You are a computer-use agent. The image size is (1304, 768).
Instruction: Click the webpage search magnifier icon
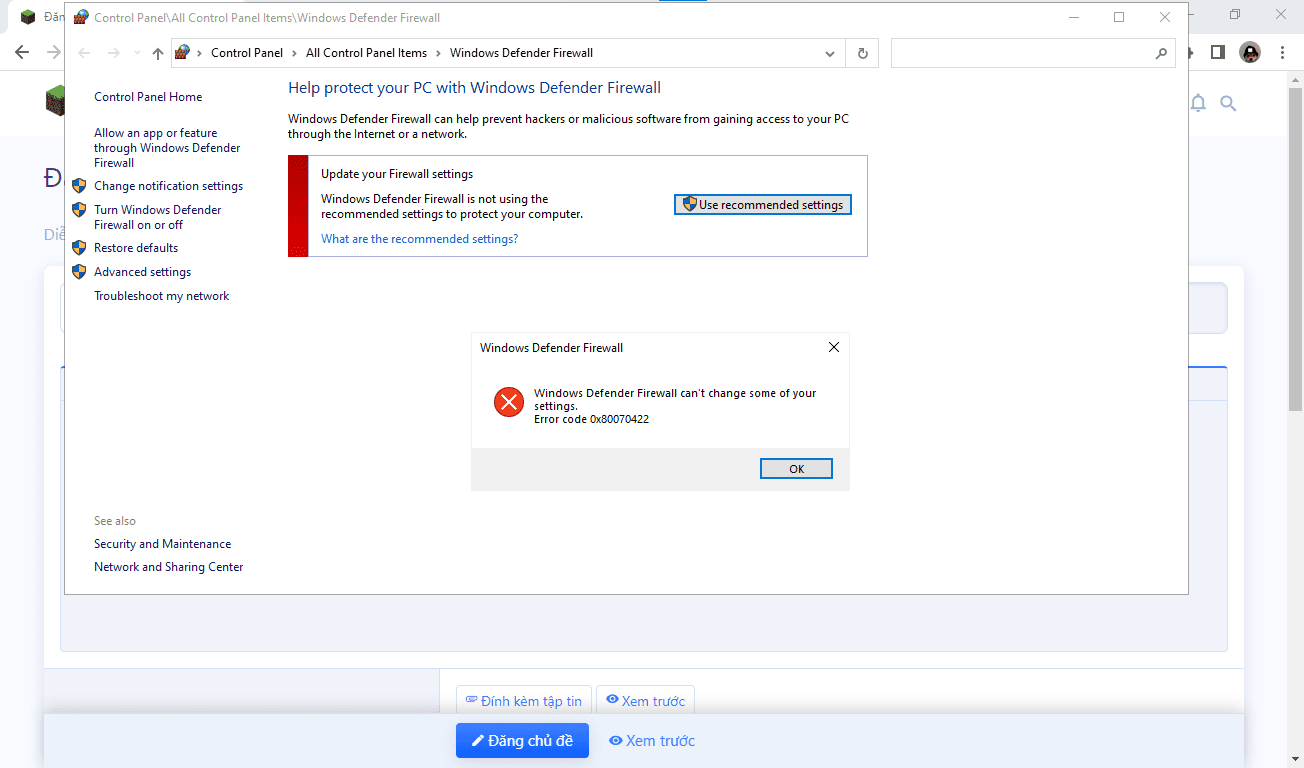(1228, 103)
